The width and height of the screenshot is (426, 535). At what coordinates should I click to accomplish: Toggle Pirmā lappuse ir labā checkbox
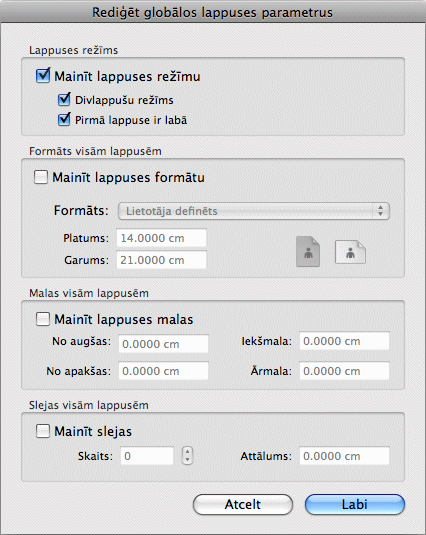pos(64,120)
